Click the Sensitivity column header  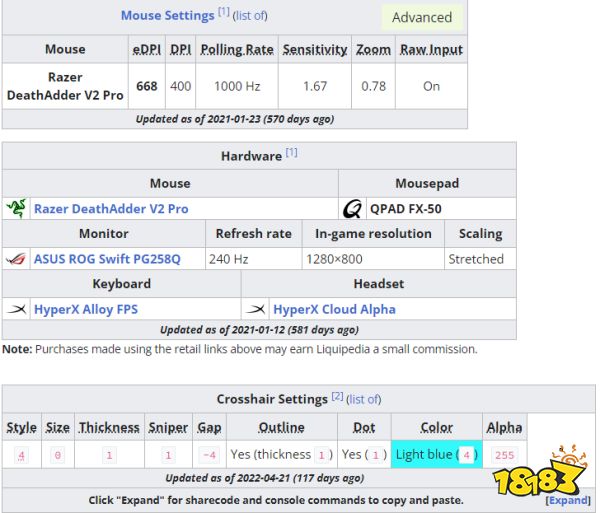click(315, 49)
